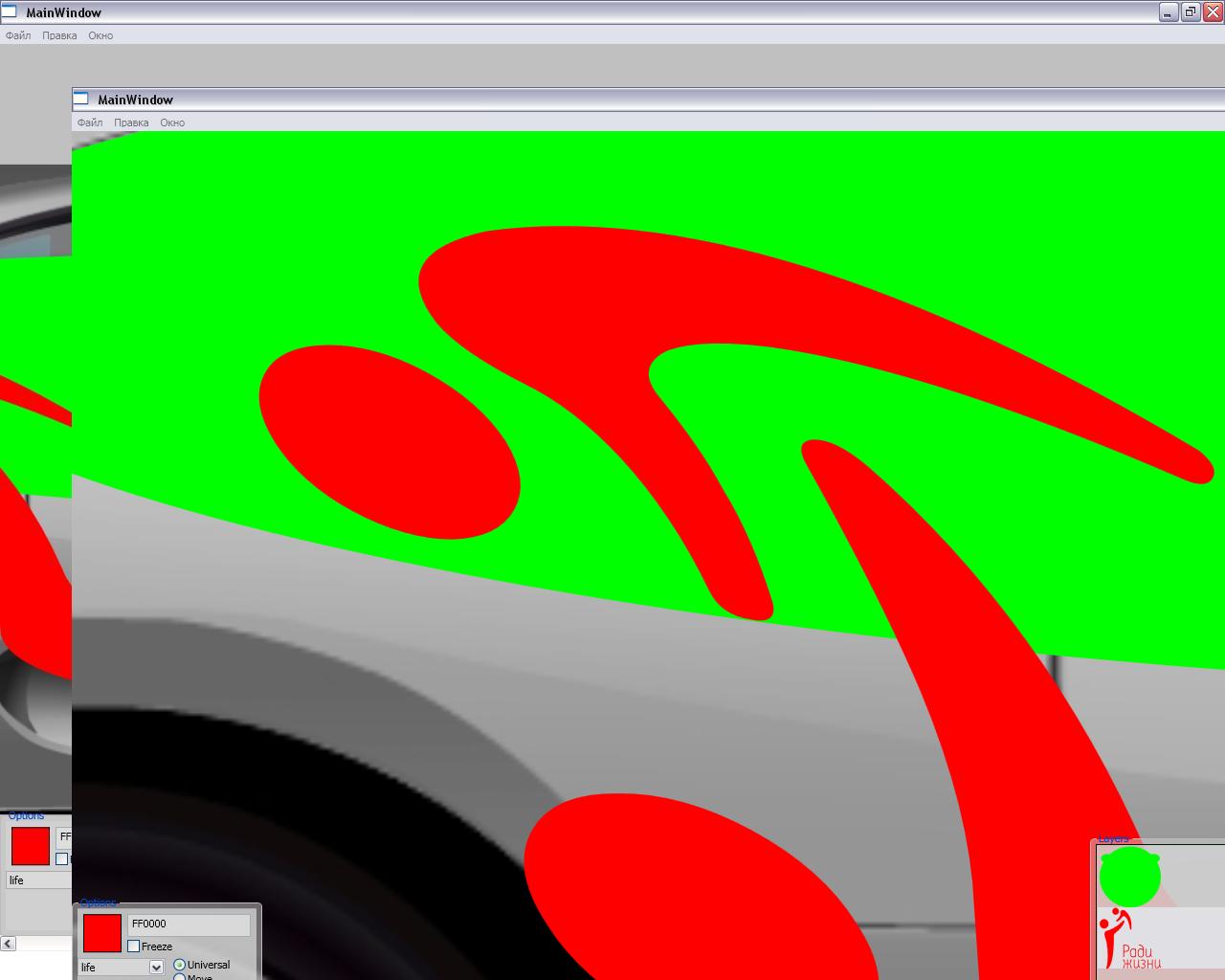Open the red color swatch in back window Options
The height and width of the screenshot is (980, 1225).
pos(31,846)
